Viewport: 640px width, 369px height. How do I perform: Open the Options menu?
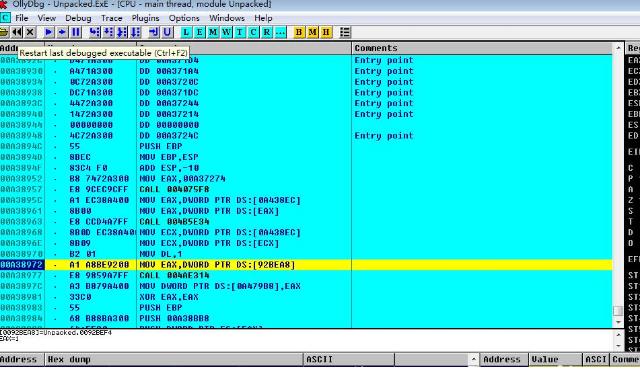184,18
